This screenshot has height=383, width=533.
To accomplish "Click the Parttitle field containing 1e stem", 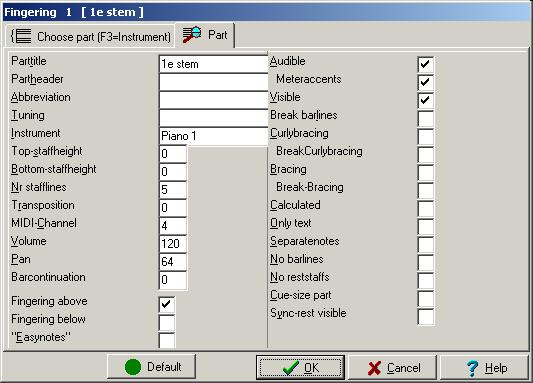I will click(x=213, y=64).
